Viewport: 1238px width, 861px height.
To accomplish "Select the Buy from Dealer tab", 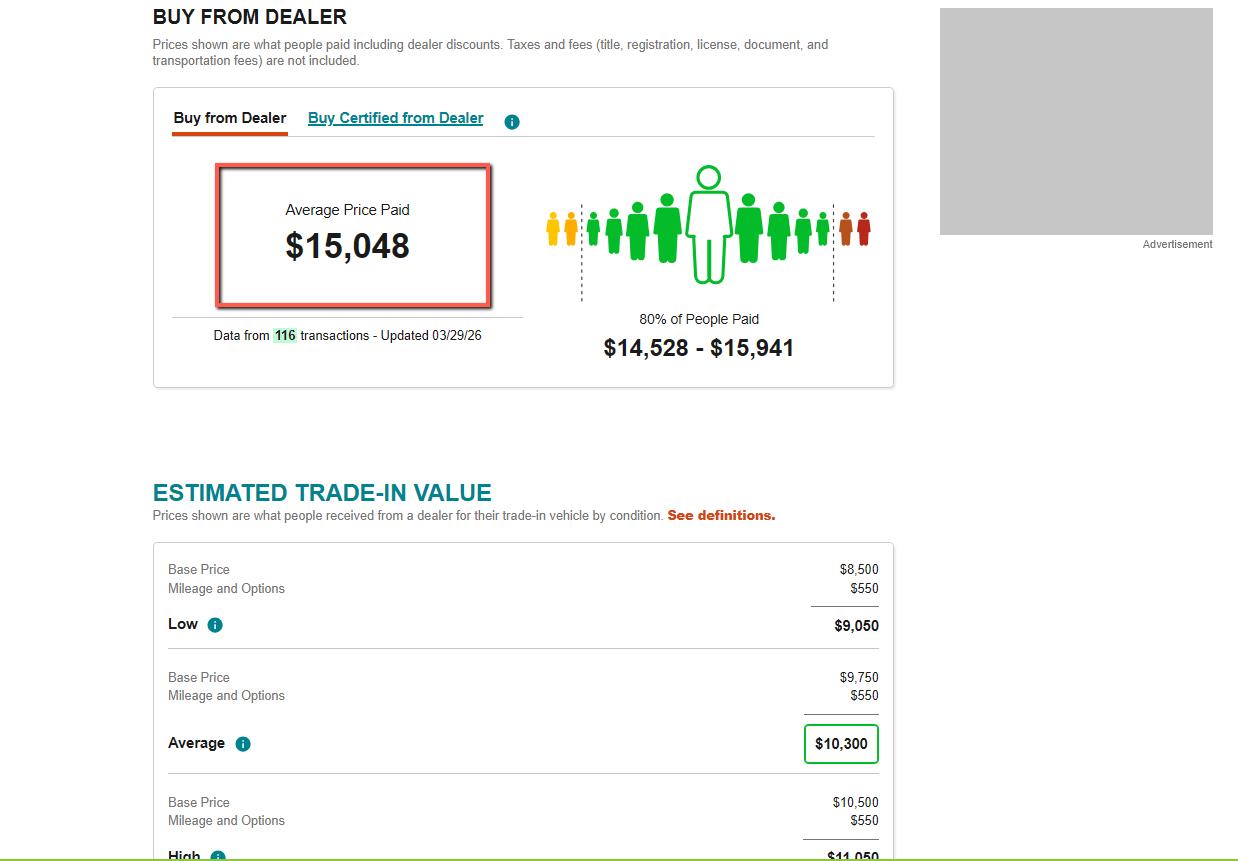I will click(x=230, y=118).
